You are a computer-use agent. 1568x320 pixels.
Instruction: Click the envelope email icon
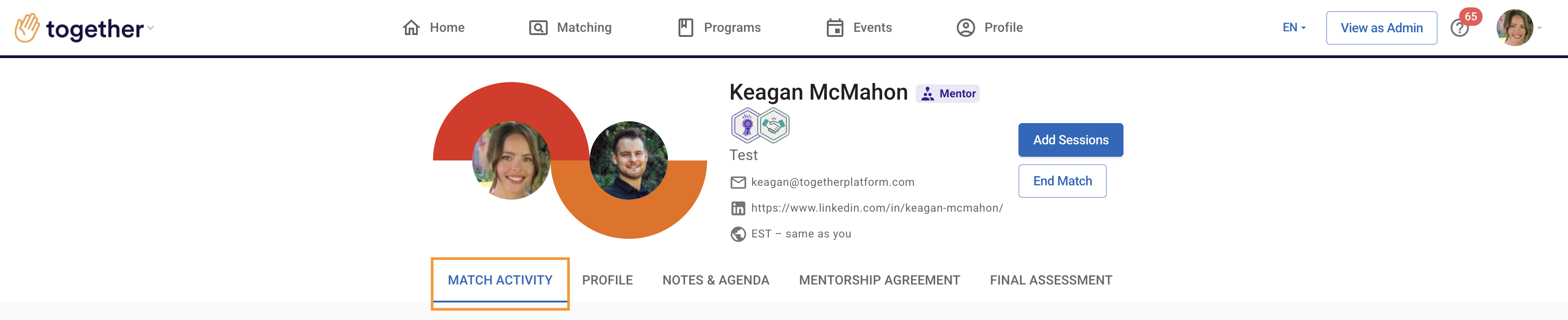point(738,182)
